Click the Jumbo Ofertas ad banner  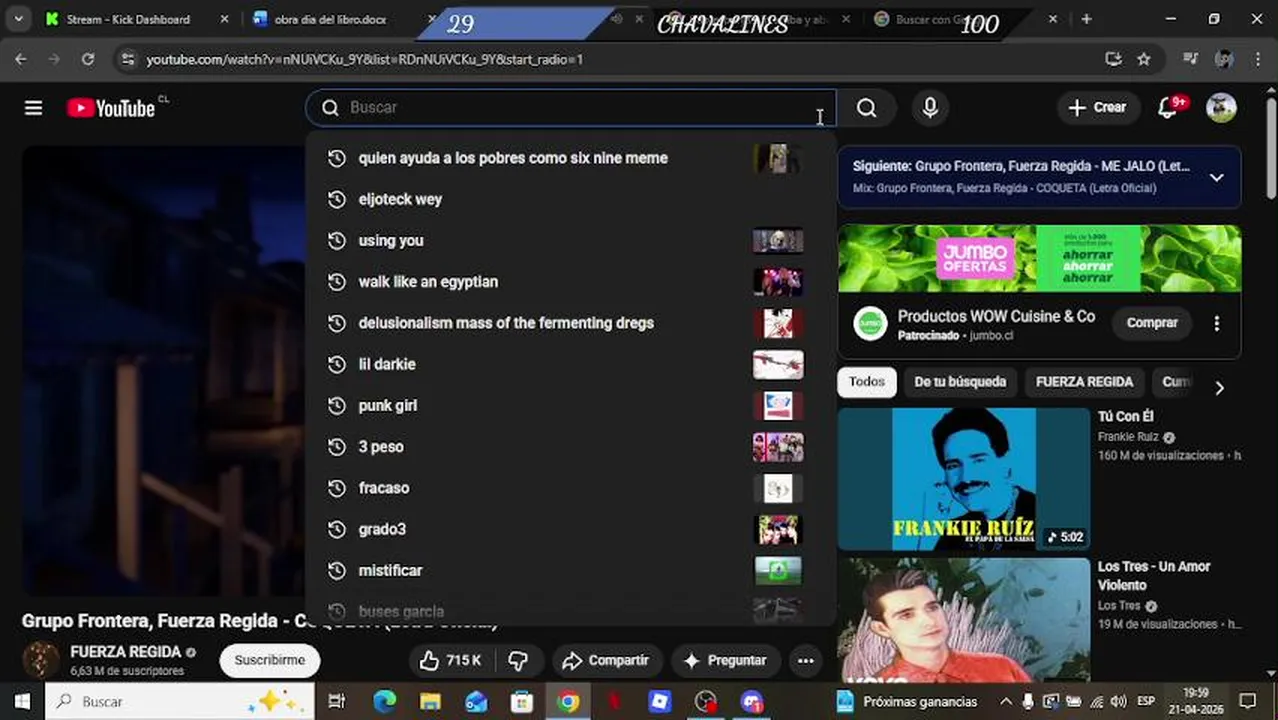point(1040,259)
